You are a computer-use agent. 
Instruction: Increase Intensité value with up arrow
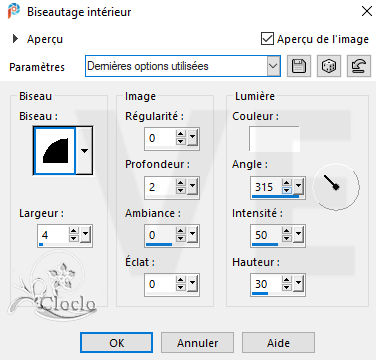click(286, 231)
